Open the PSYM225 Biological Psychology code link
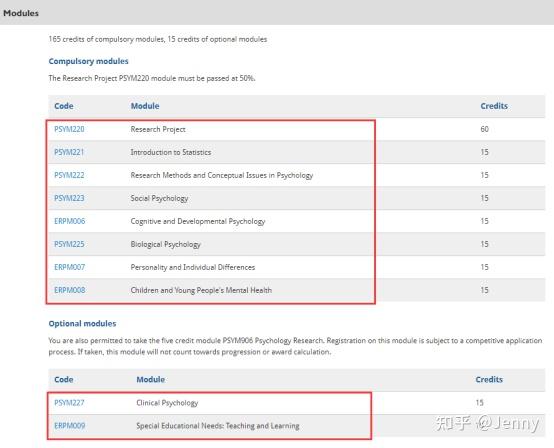Image resolution: width=554 pixels, height=448 pixels. pos(69,244)
